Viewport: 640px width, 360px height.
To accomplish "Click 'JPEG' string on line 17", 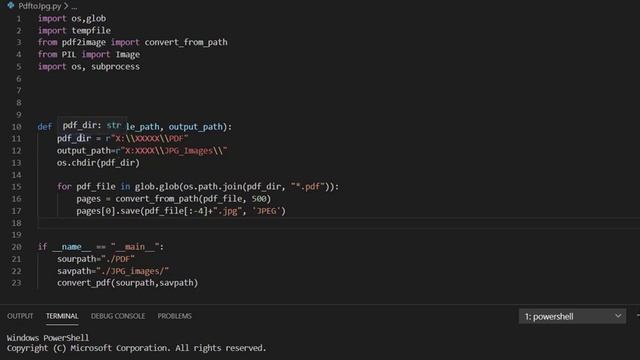I will point(267,211).
